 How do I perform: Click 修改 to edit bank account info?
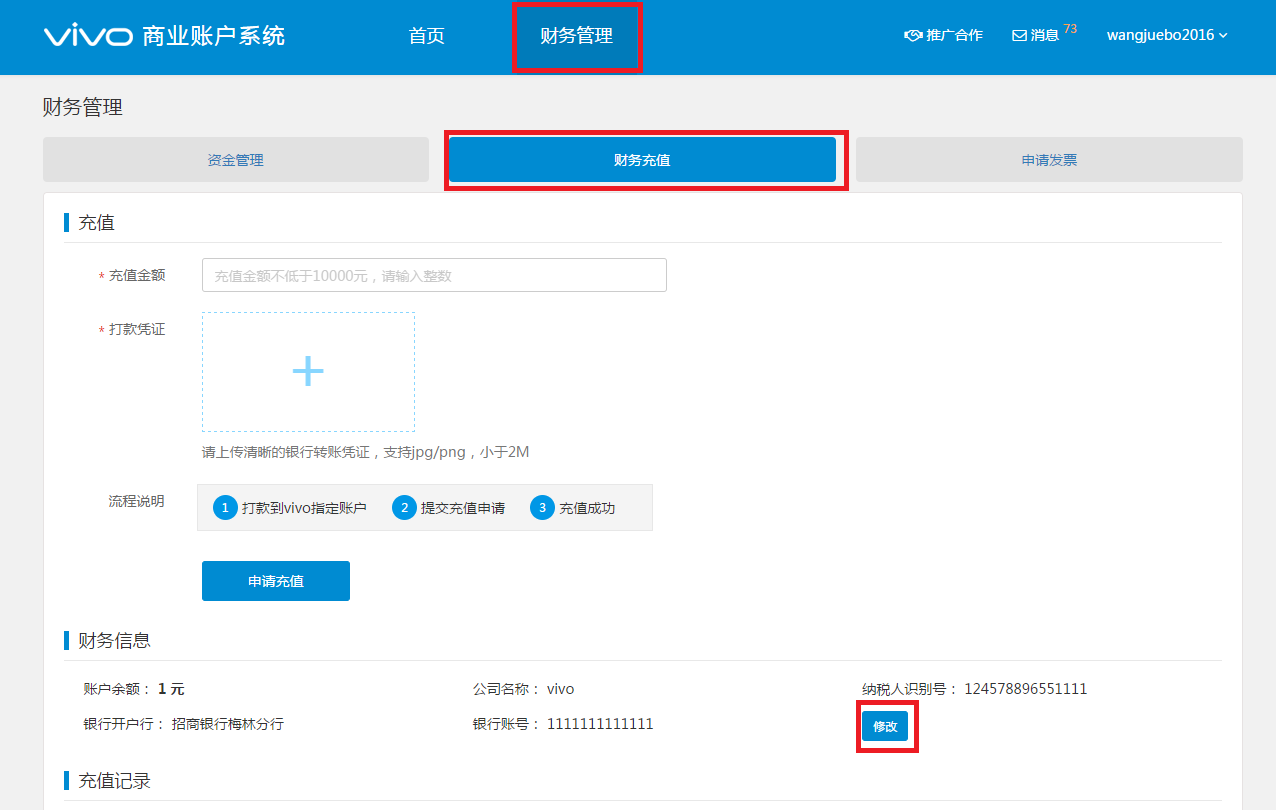coord(886,726)
